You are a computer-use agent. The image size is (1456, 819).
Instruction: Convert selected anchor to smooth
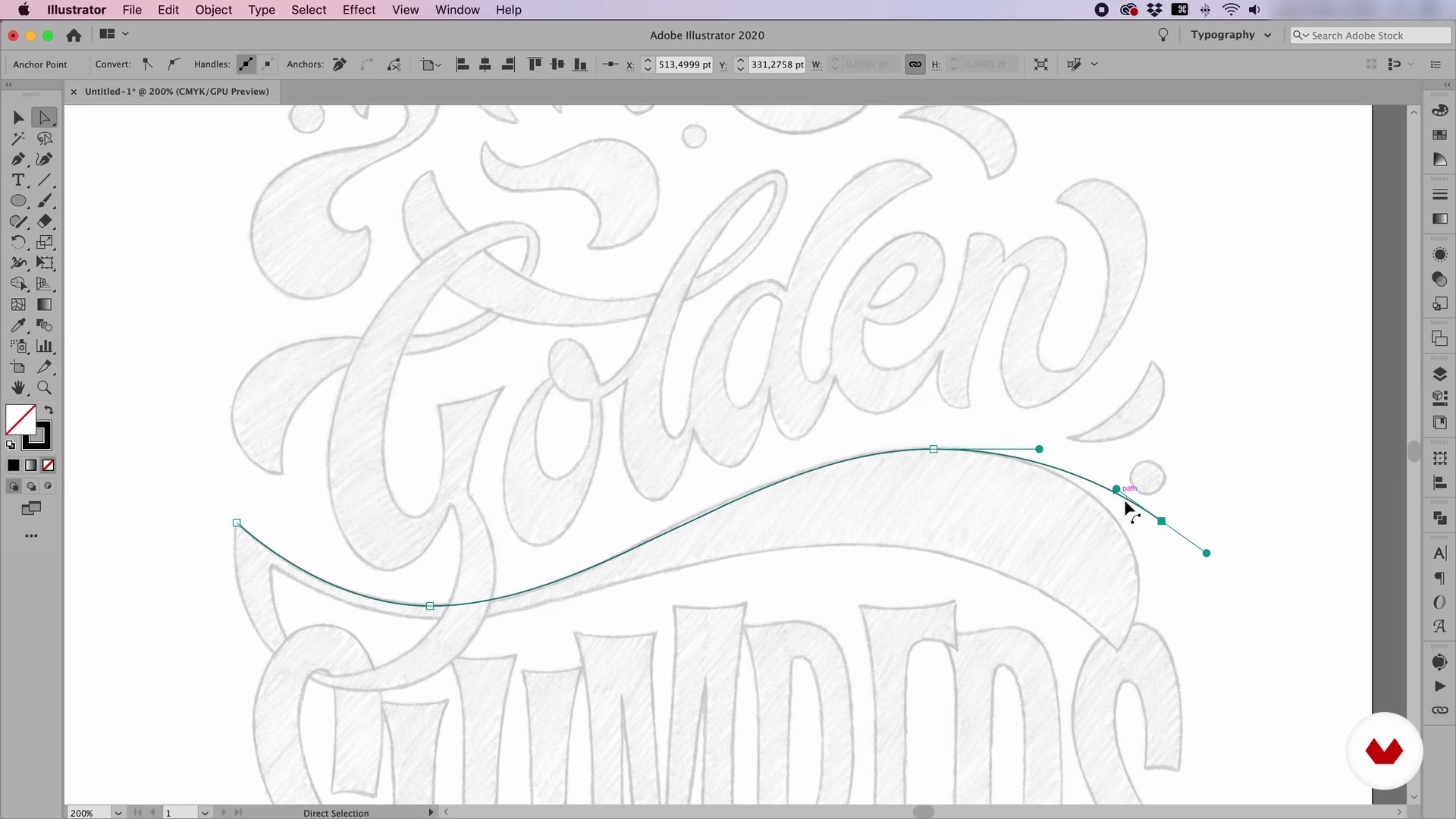pos(174,64)
